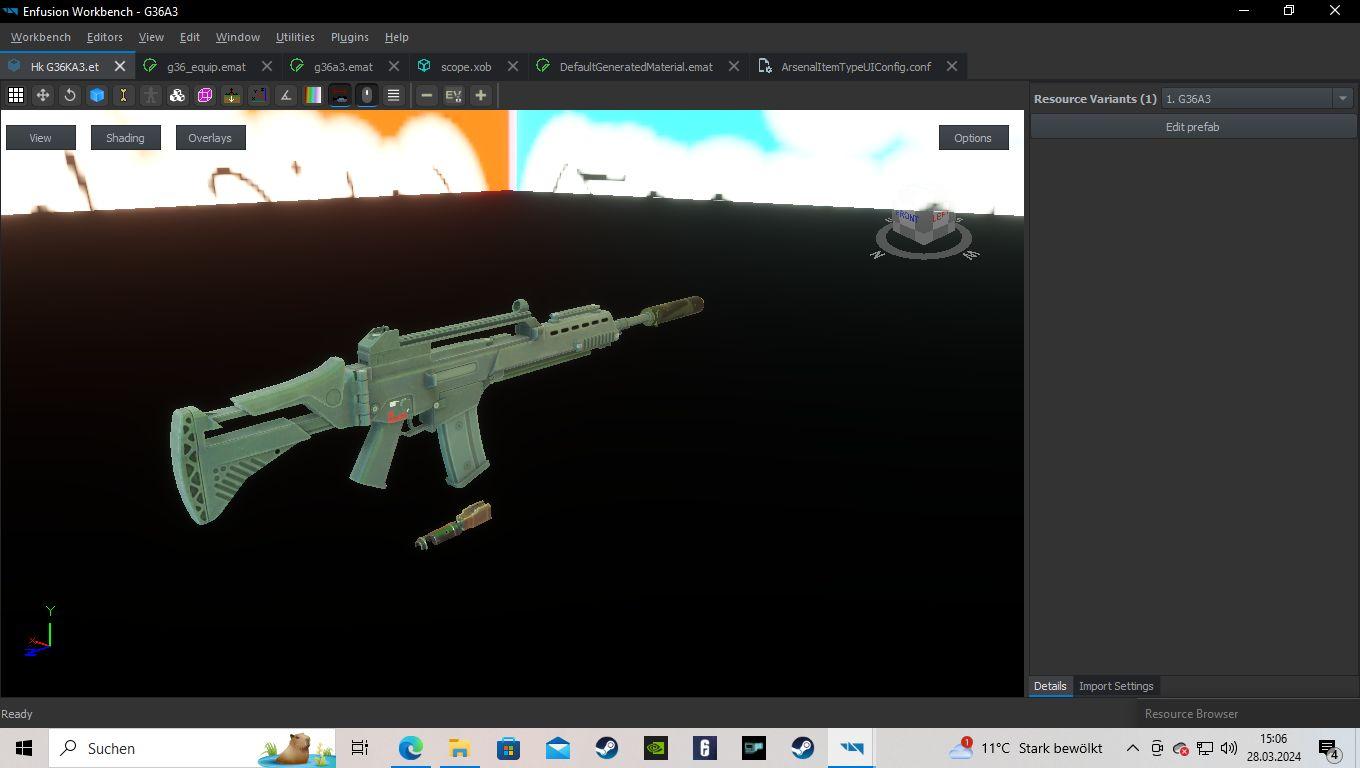The image size is (1360, 768).
Task: Click the ground snap arrow icon
Action: pyautogui.click(x=232, y=95)
